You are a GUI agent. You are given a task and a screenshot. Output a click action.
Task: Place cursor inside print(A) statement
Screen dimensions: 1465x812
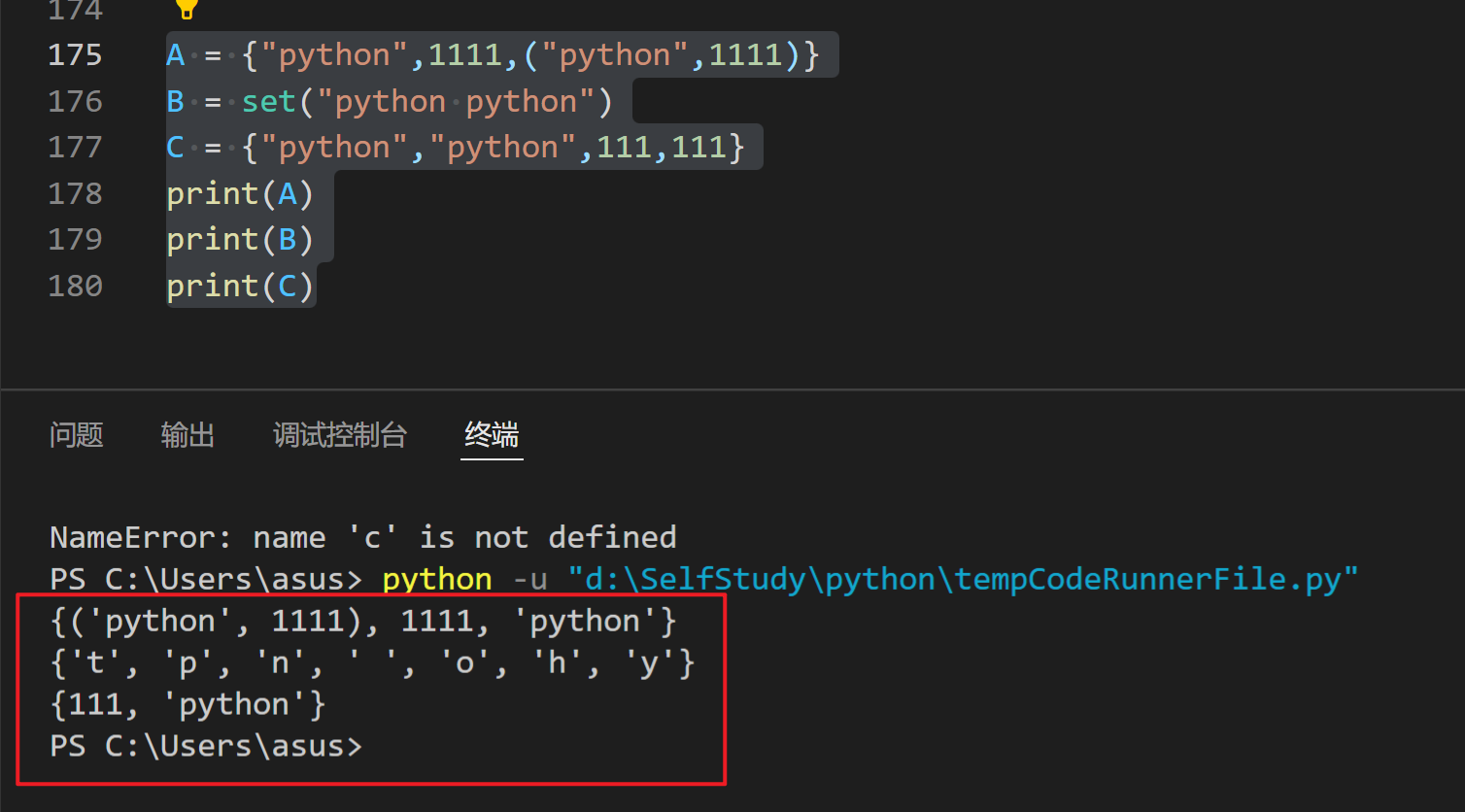pos(238,193)
